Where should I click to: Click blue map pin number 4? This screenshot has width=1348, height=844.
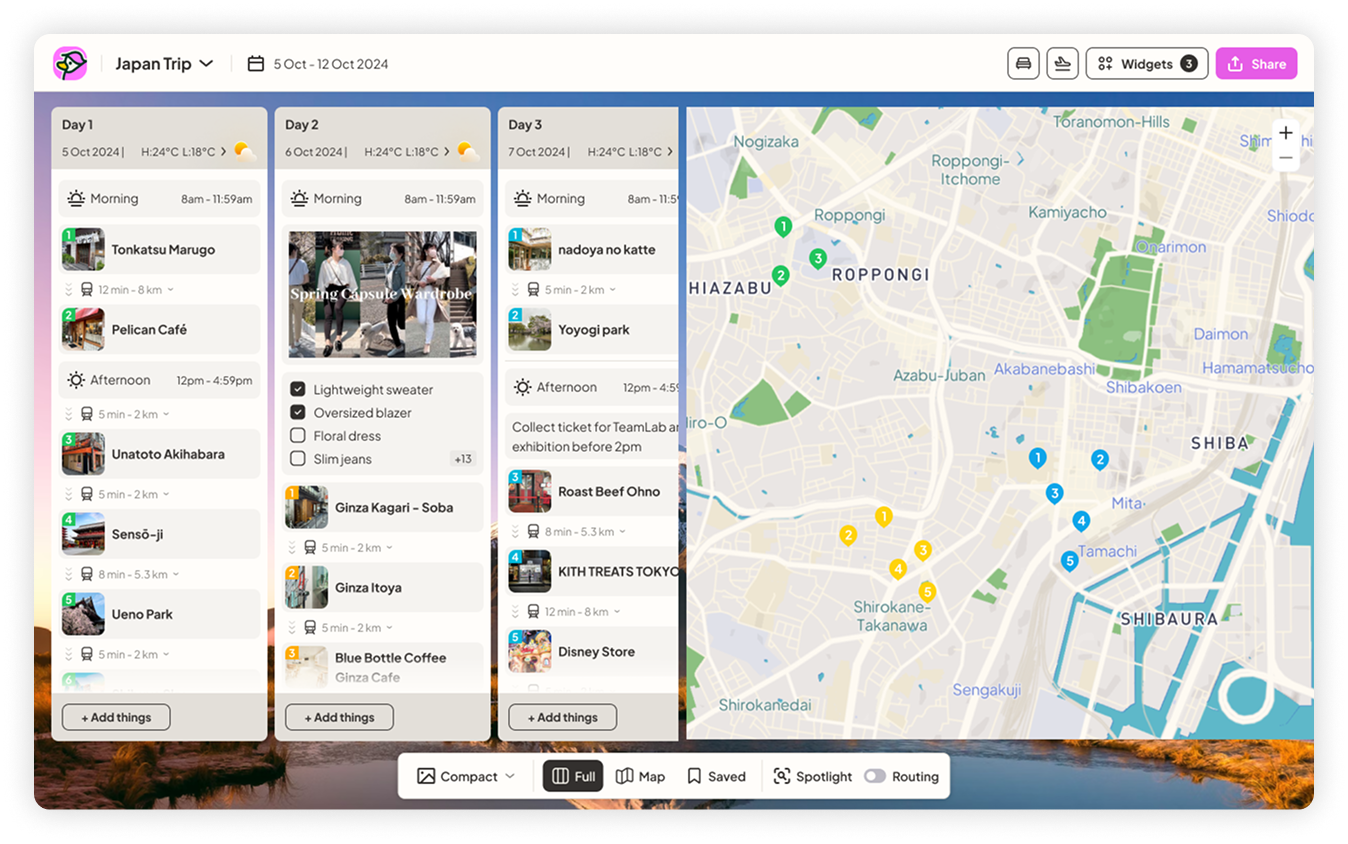1081,520
